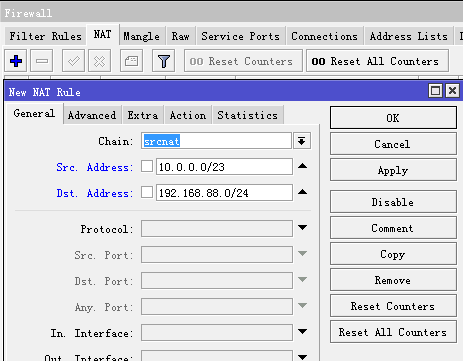Viewport: 463px width, 361px height.
Task: Go to the Service Ports tab
Action: click(x=240, y=36)
